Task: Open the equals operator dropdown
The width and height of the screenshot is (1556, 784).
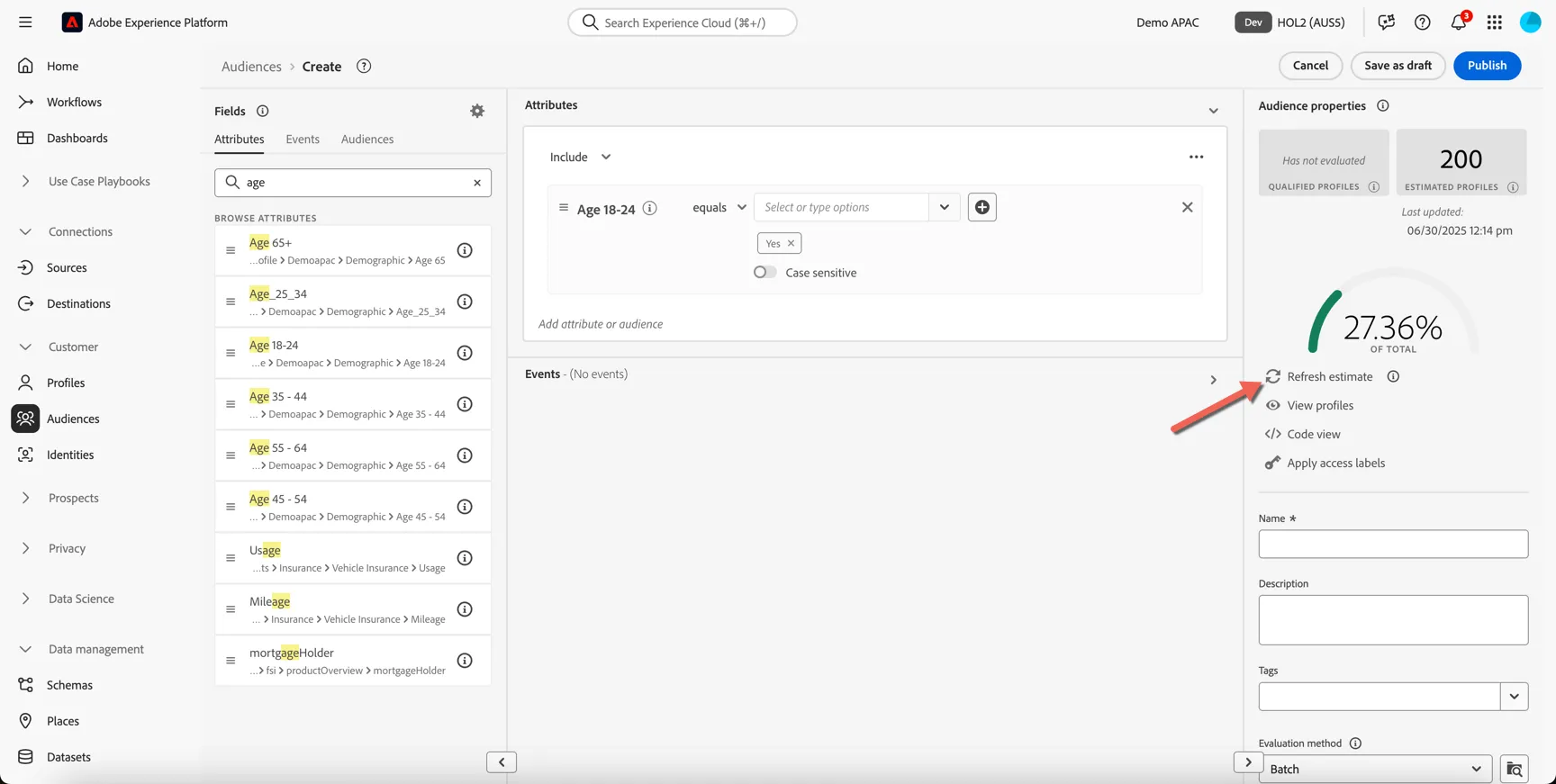Action: tap(719, 207)
